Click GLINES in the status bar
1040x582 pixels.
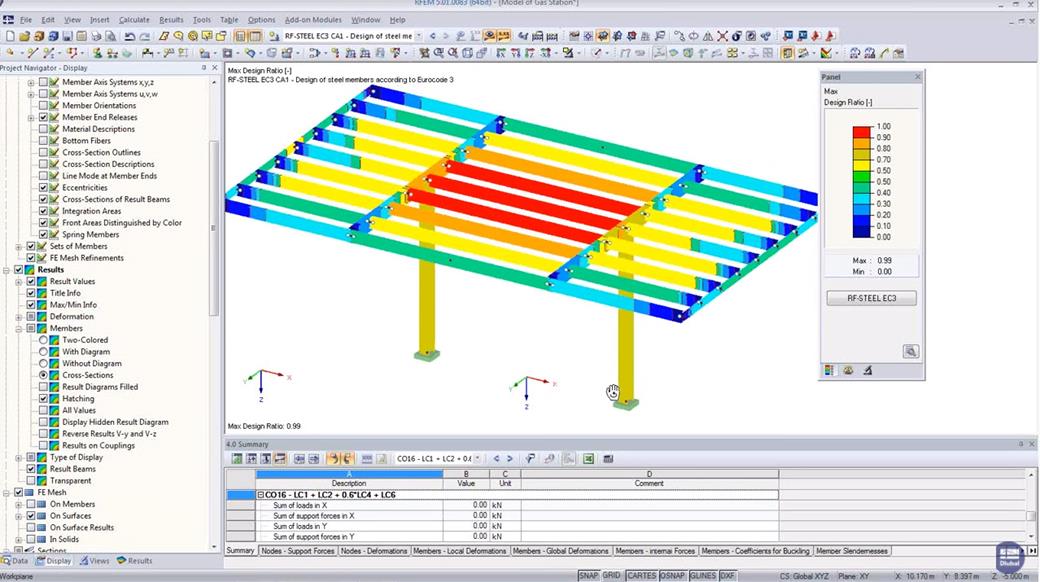703,575
